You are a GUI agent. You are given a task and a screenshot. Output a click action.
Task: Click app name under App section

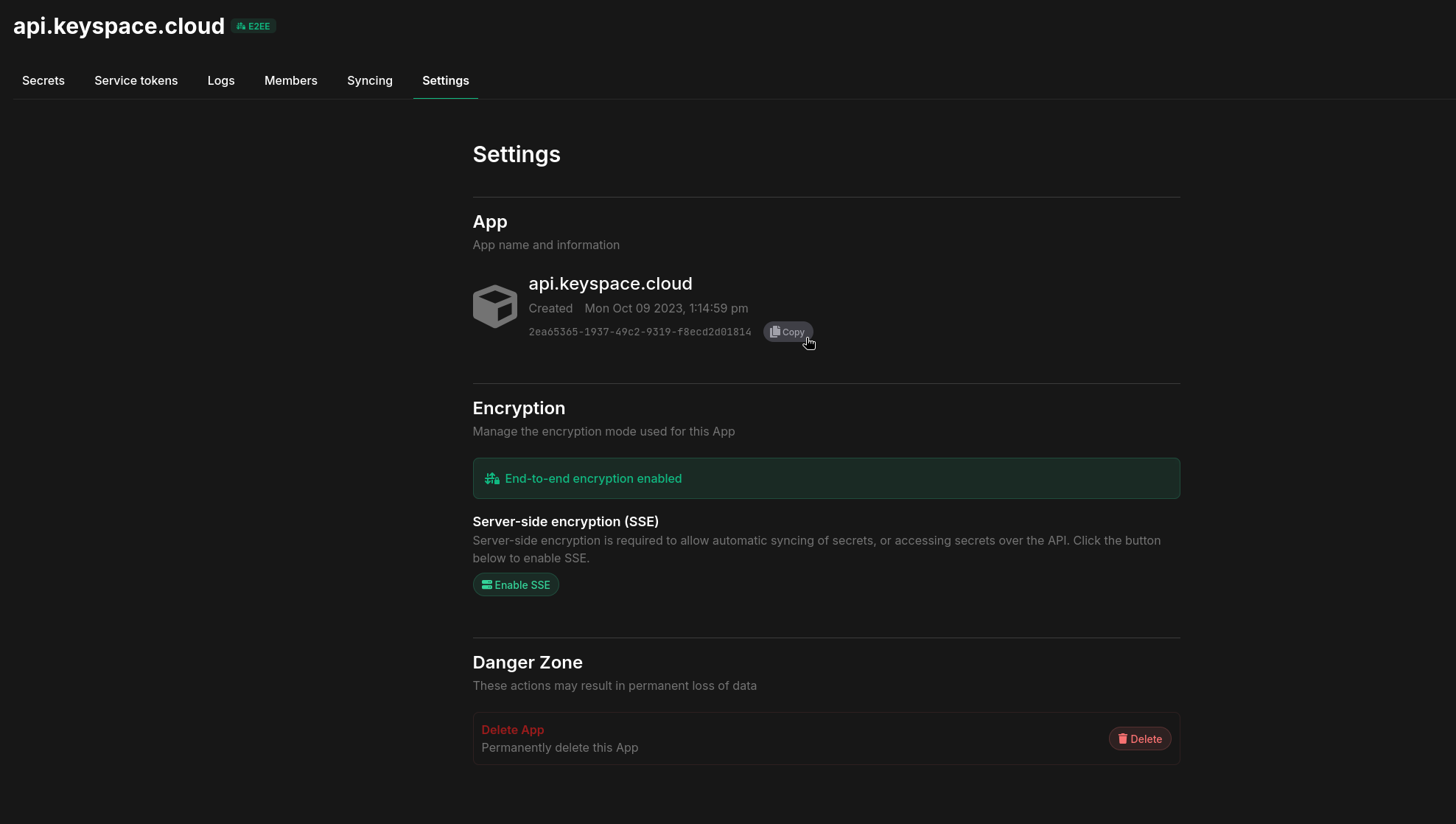[x=610, y=284]
